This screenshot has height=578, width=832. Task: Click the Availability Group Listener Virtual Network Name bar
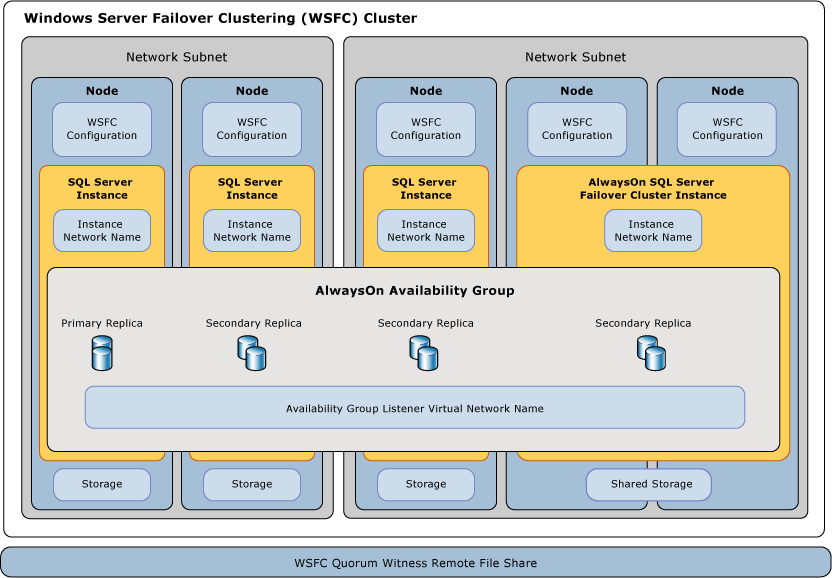pyautogui.click(x=415, y=408)
